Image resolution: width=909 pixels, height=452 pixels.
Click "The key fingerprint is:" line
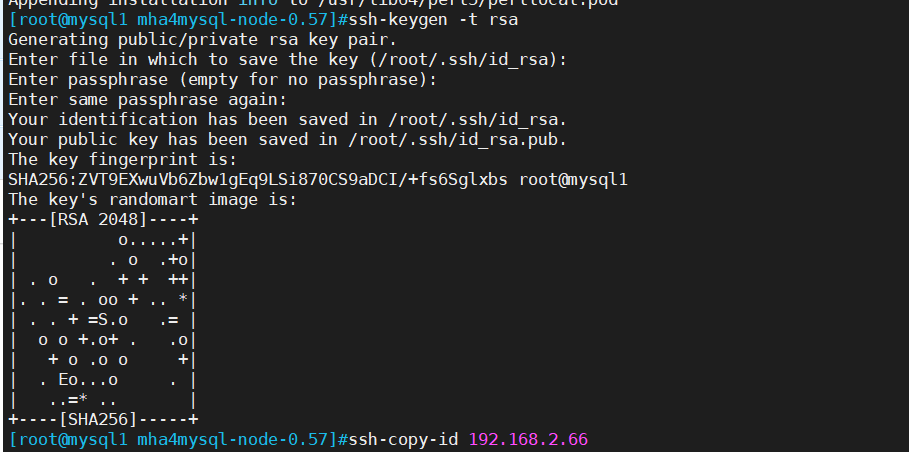[x=123, y=159]
